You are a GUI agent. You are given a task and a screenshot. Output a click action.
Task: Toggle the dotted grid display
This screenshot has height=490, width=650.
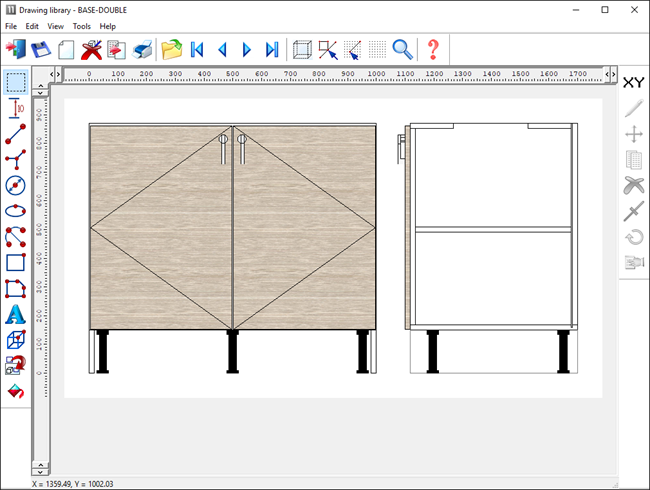pyautogui.click(x=377, y=49)
